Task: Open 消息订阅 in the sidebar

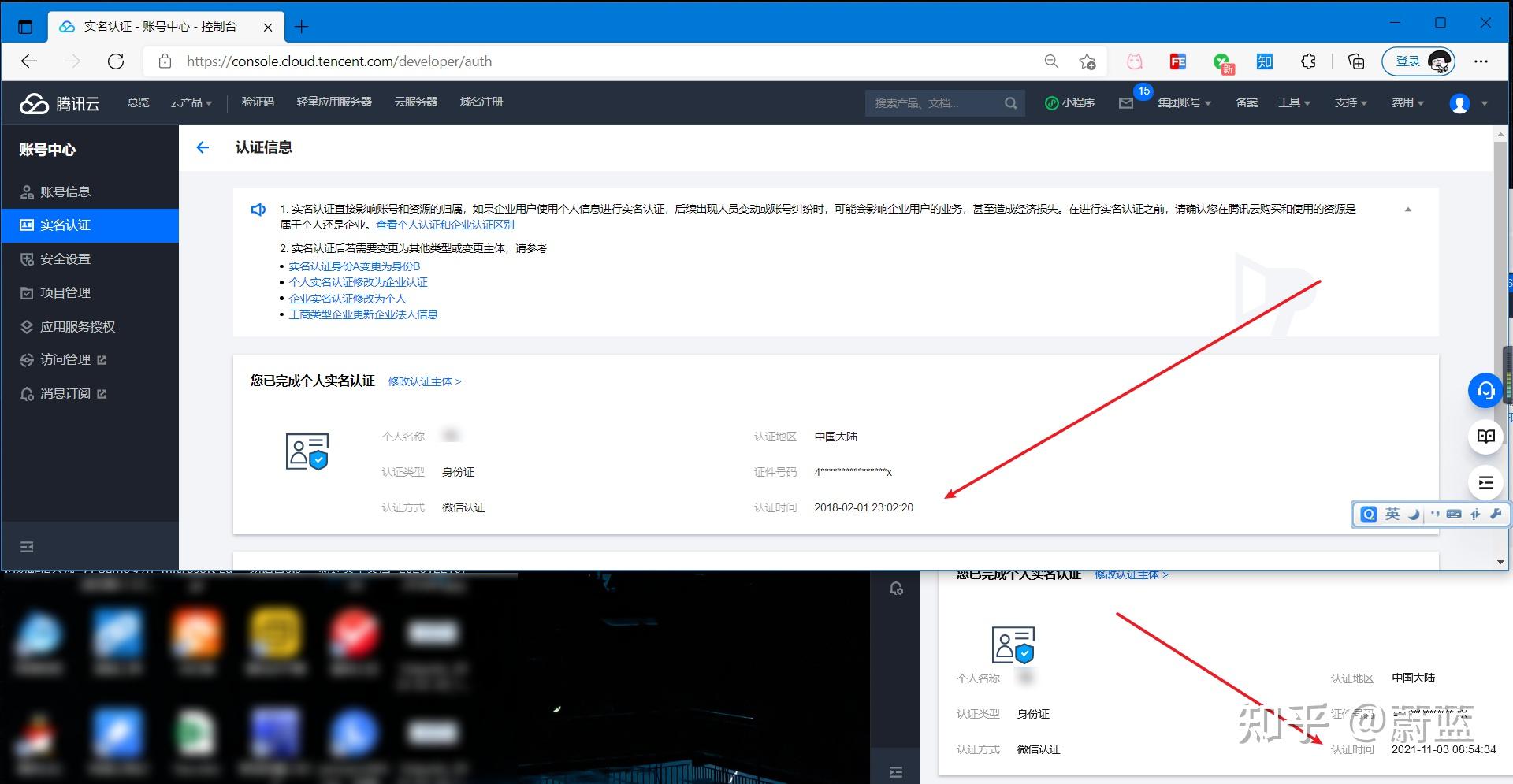Action: pyautogui.click(x=90, y=394)
